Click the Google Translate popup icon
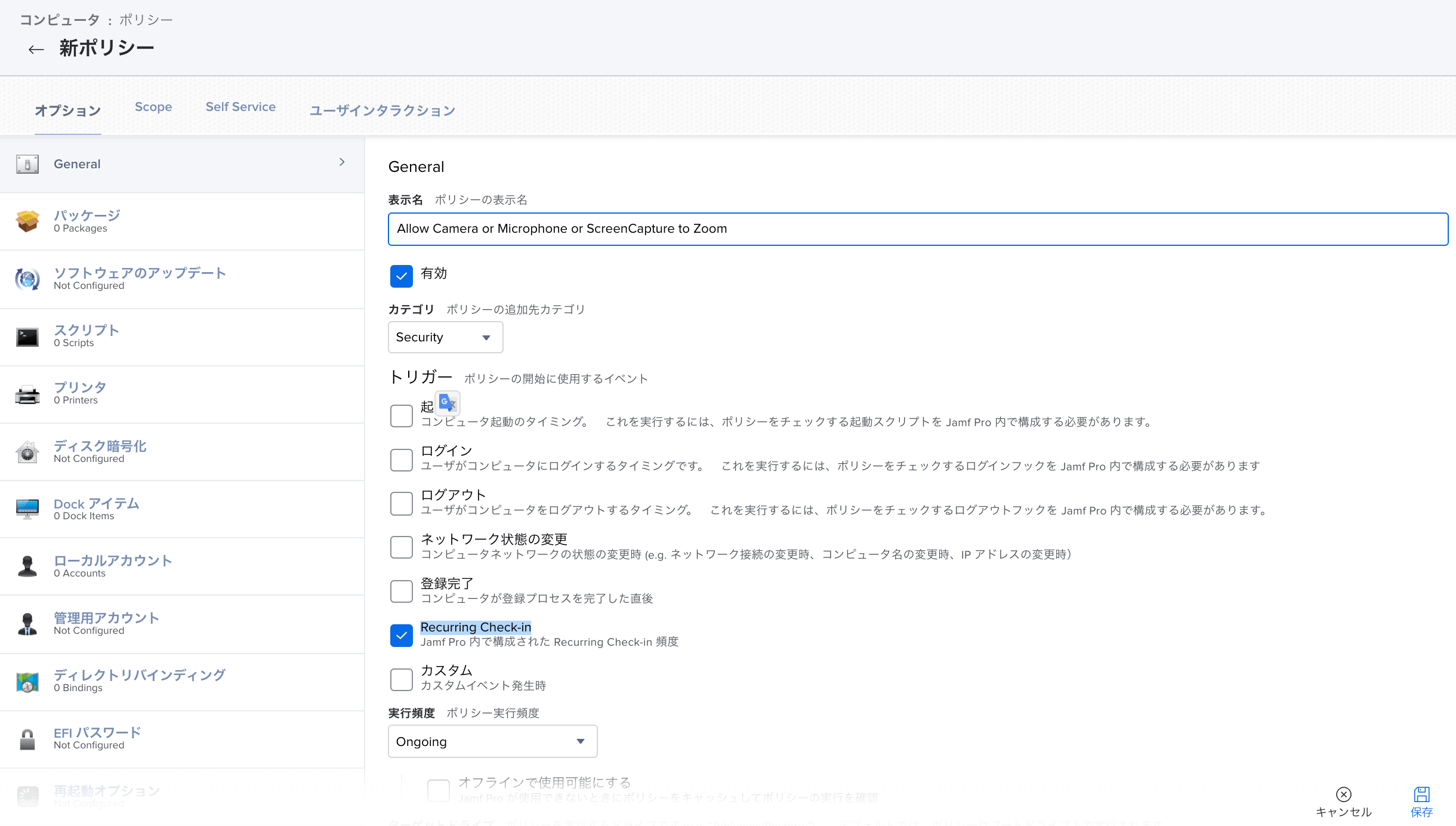 point(448,403)
